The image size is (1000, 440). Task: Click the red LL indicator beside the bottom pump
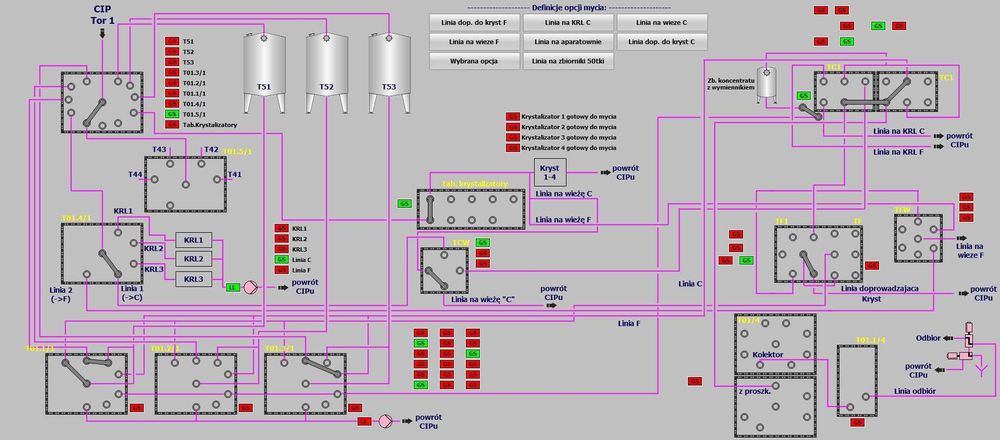point(364,421)
